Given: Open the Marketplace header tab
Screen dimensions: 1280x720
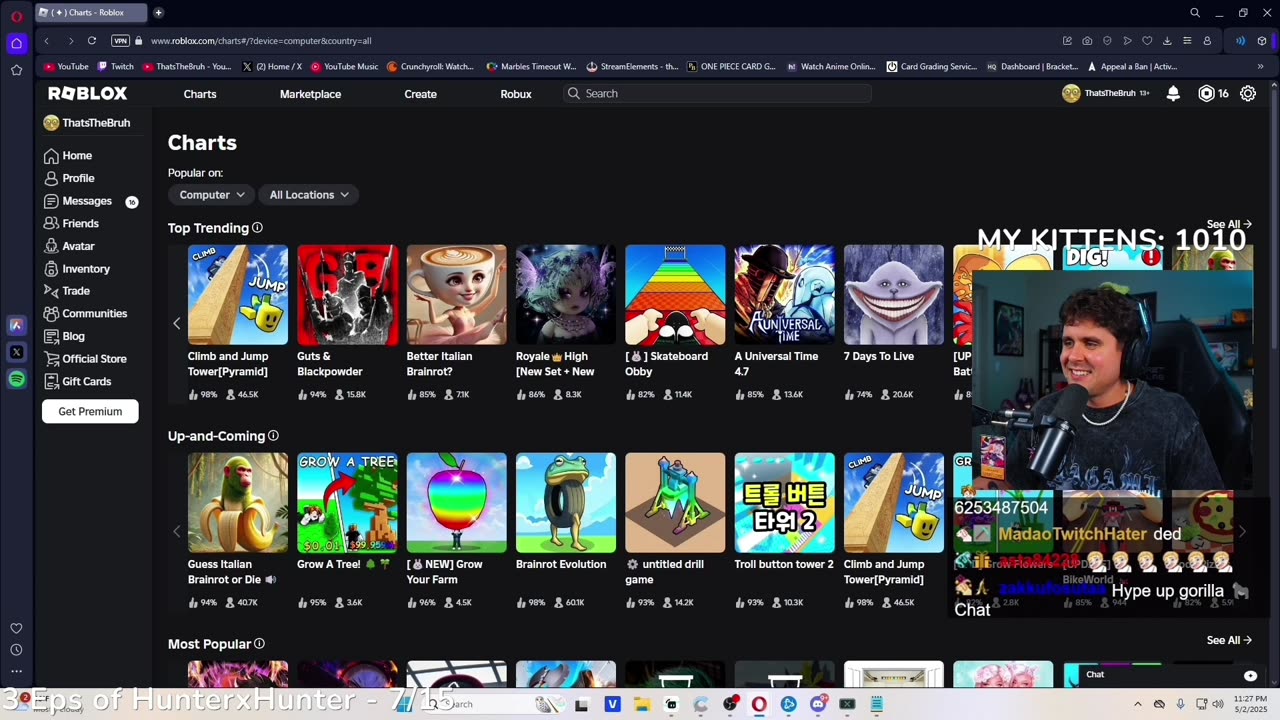Looking at the screenshot, I should tap(310, 94).
